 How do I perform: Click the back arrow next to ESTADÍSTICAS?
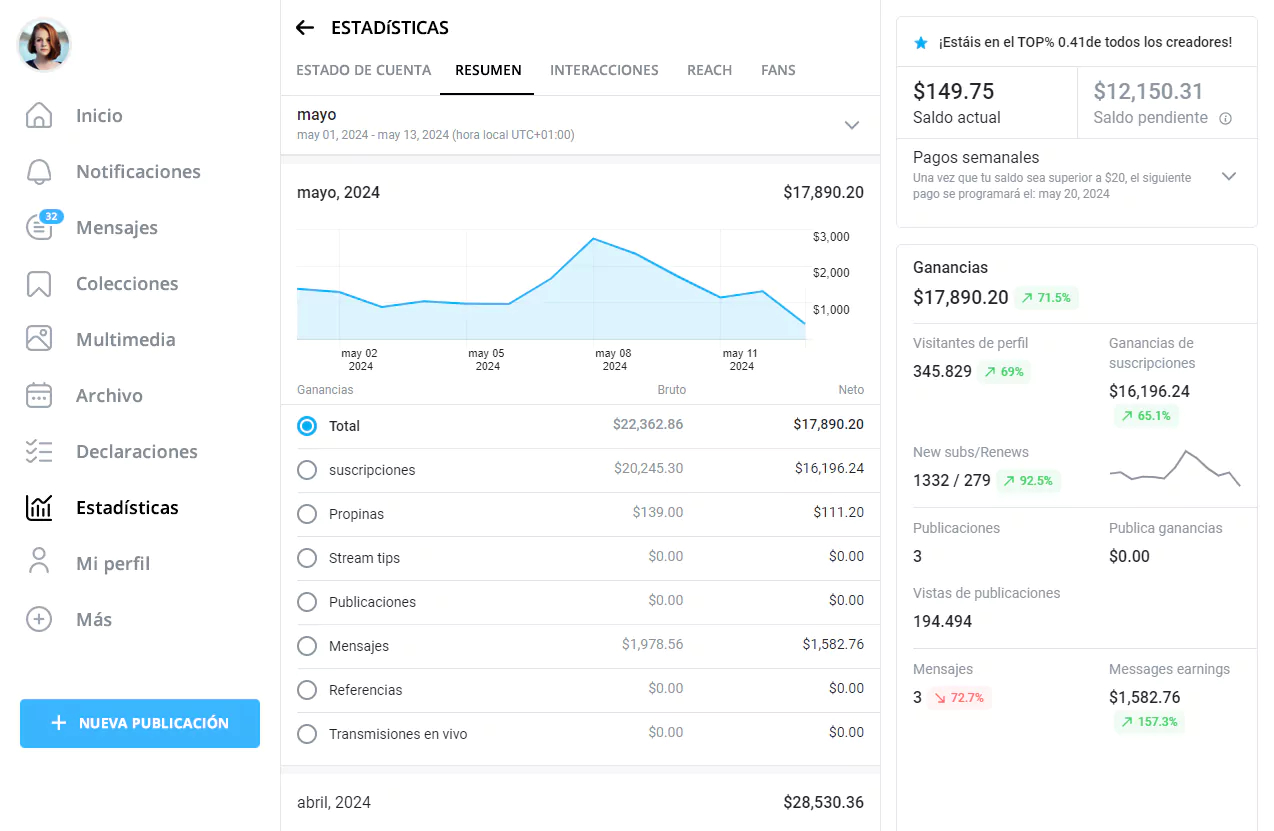coord(305,28)
